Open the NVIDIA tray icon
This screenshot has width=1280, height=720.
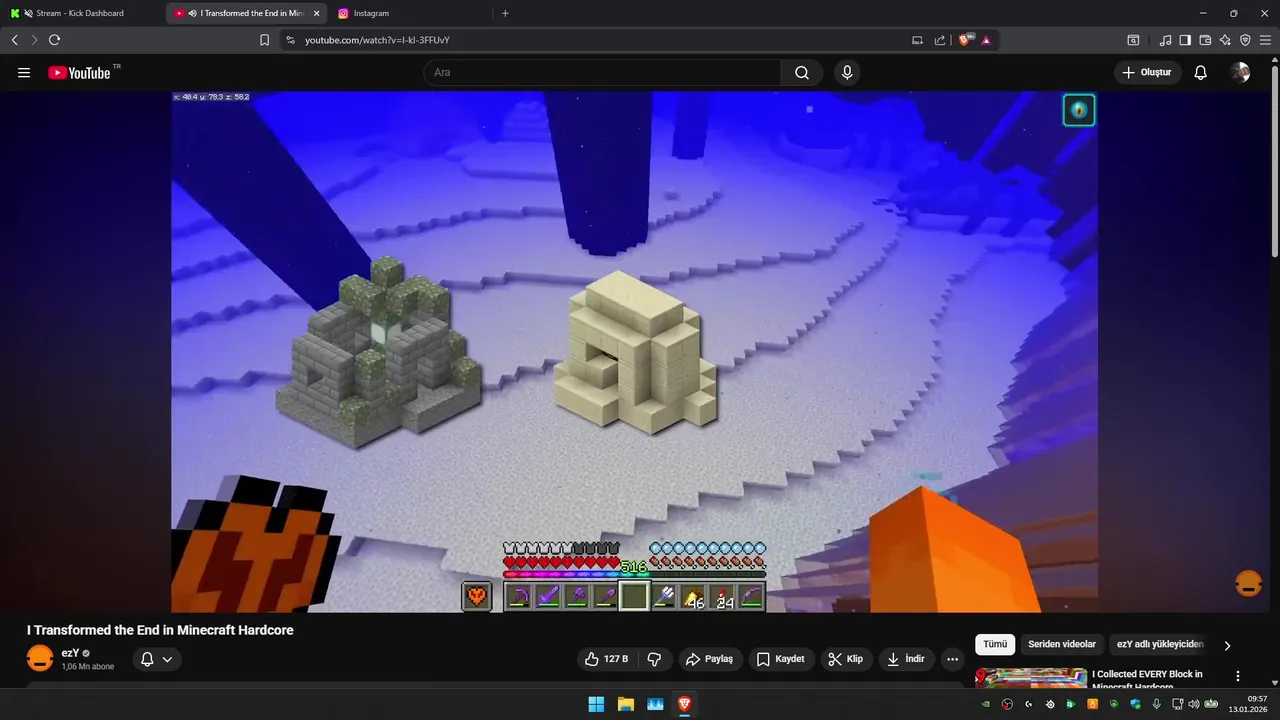pos(986,704)
